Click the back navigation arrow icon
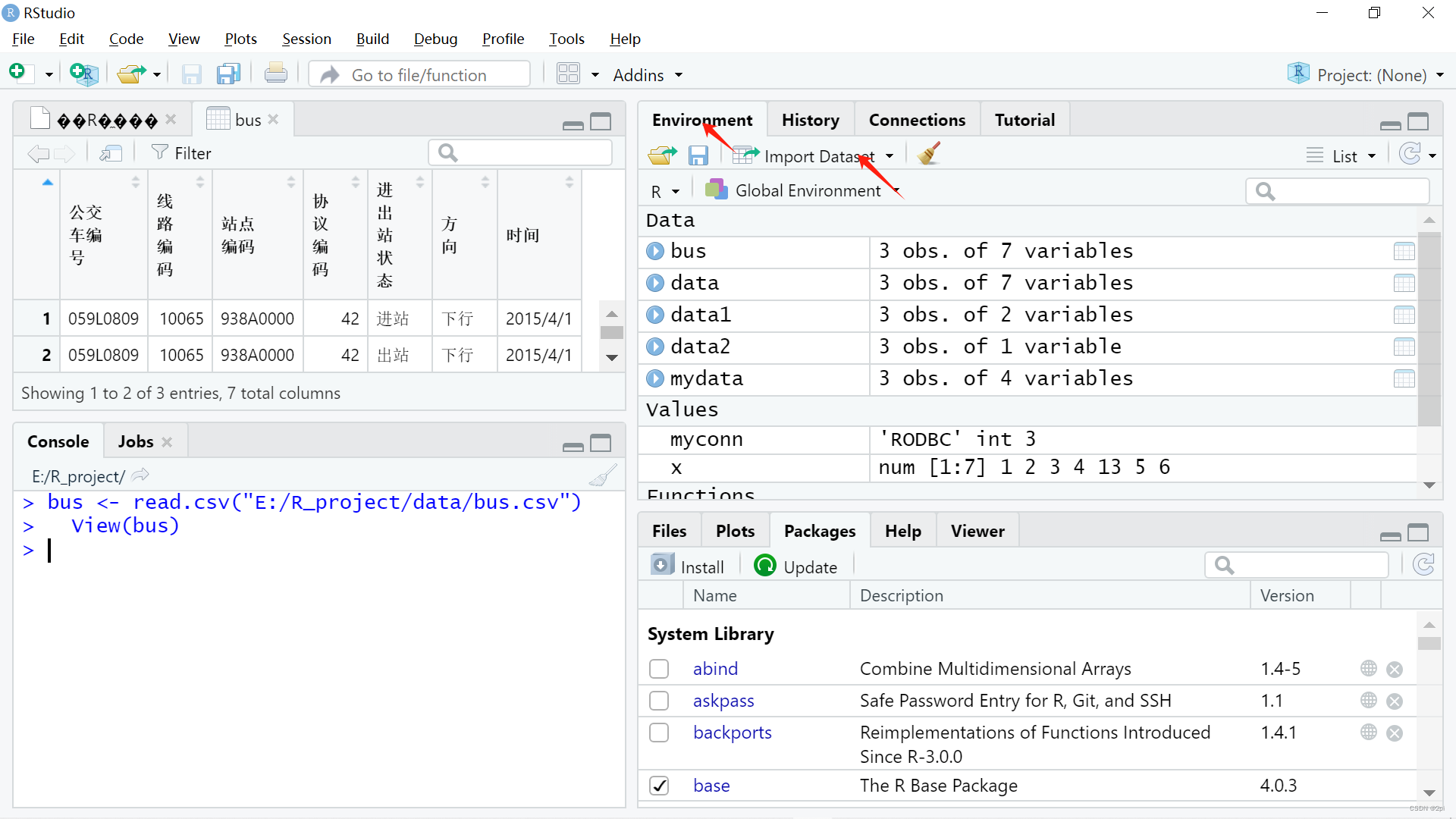Image resolution: width=1456 pixels, height=819 pixels. pyautogui.click(x=38, y=154)
